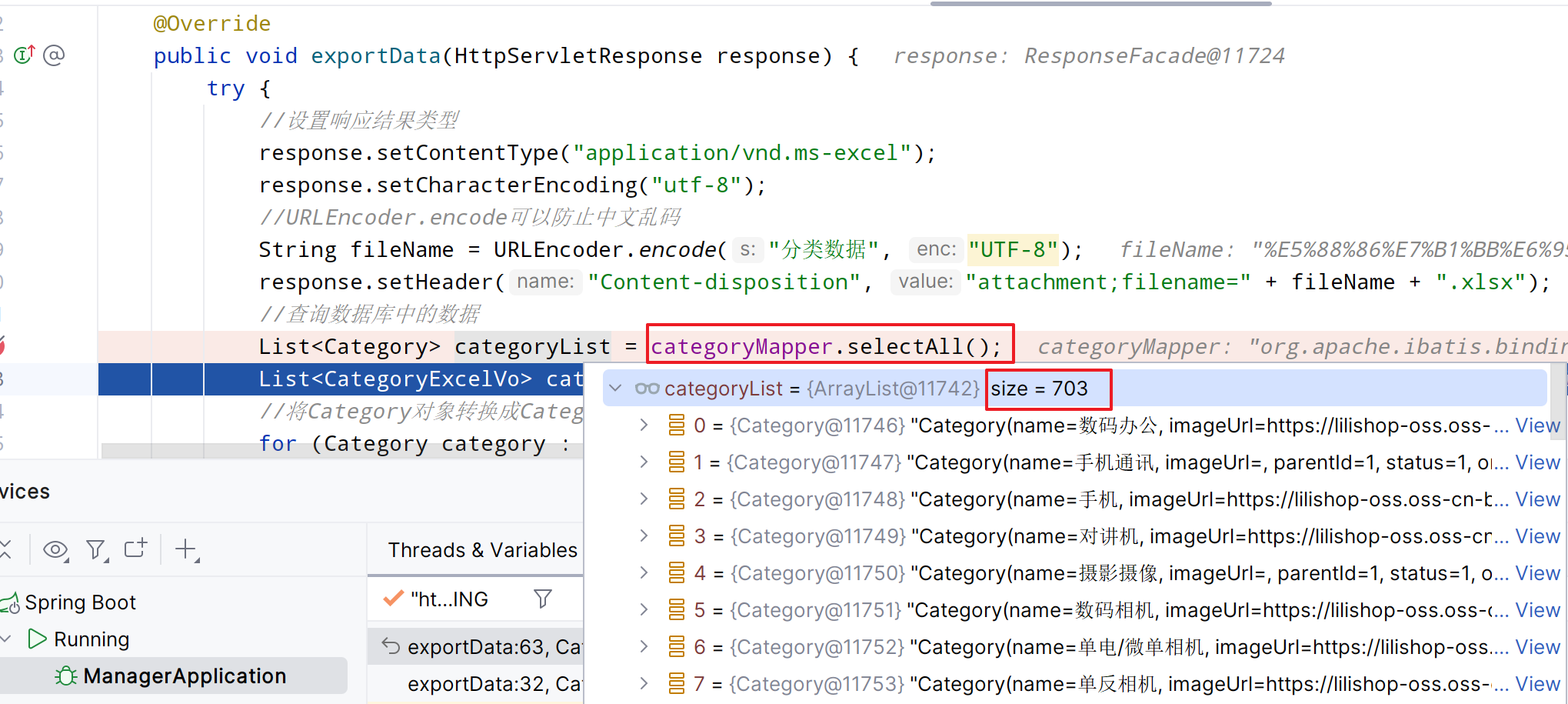Click the thread filter funnel icon
The height and width of the screenshot is (704, 1568).
click(543, 599)
